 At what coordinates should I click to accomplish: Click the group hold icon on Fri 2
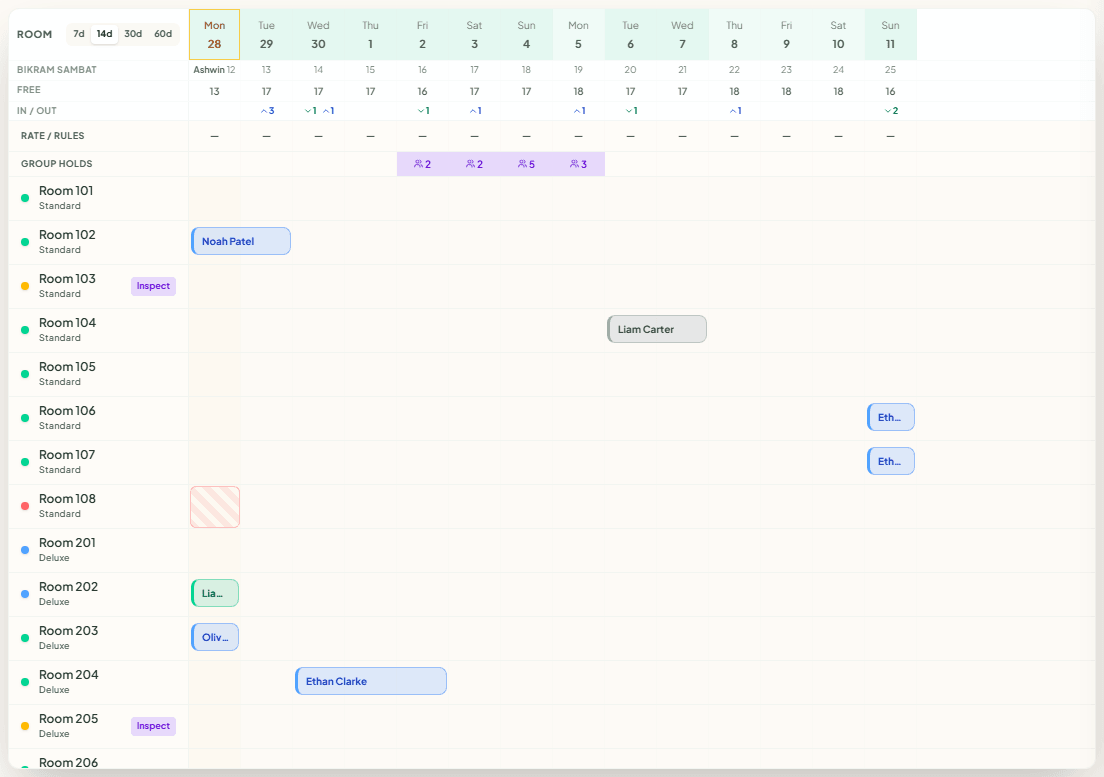(418, 164)
